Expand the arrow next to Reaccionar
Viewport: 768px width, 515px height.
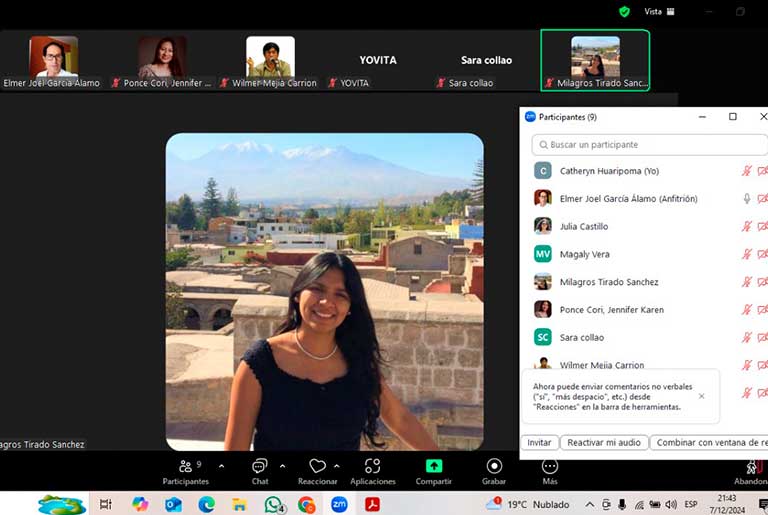pos(336,466)
